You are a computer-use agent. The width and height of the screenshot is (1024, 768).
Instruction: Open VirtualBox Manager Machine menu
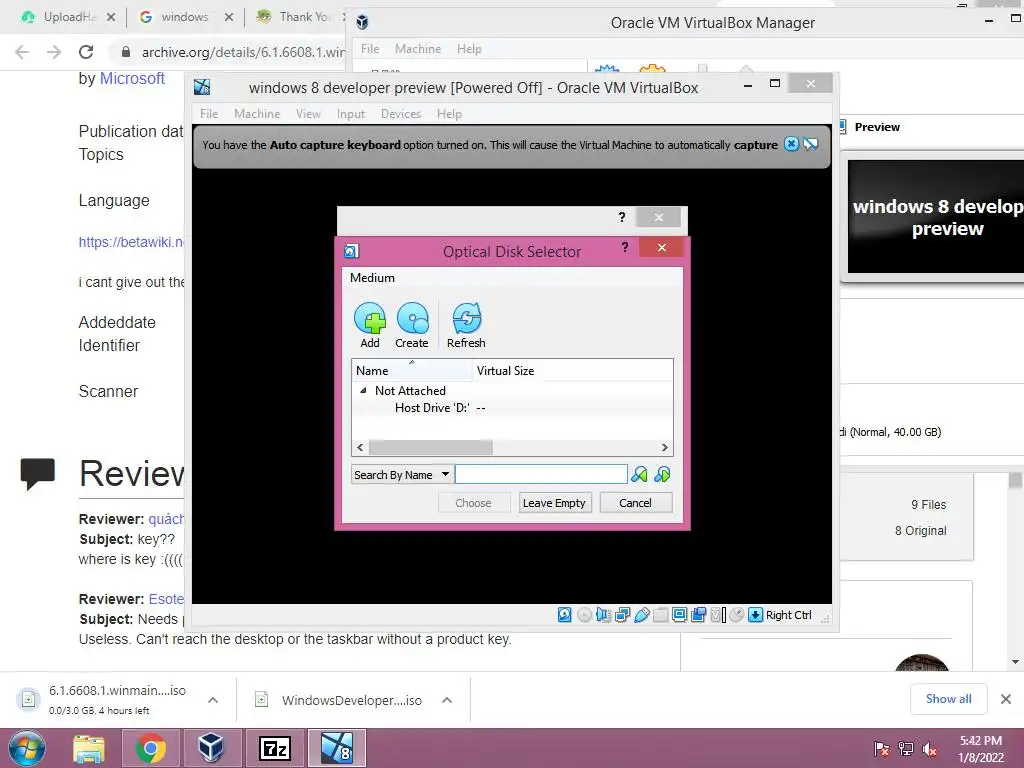418,49
